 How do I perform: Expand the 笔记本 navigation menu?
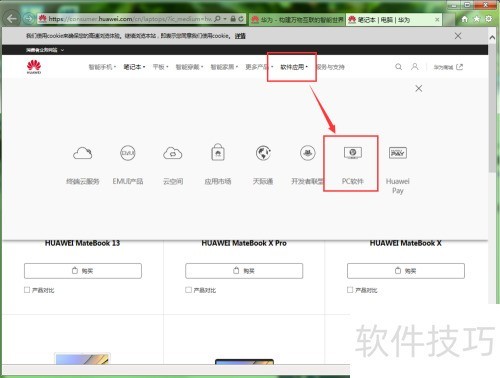(134, 67)
